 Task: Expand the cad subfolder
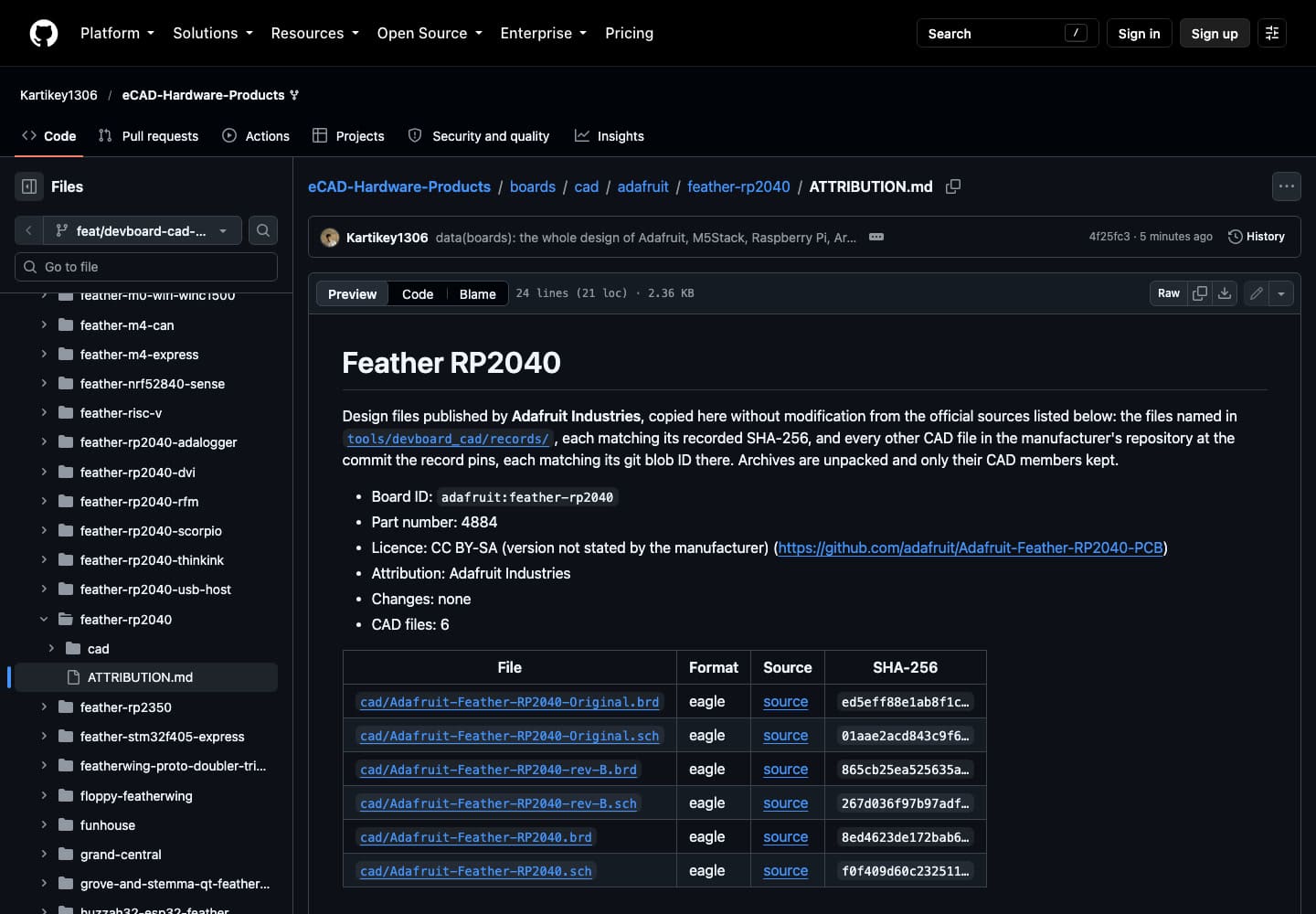click(51, 648)
